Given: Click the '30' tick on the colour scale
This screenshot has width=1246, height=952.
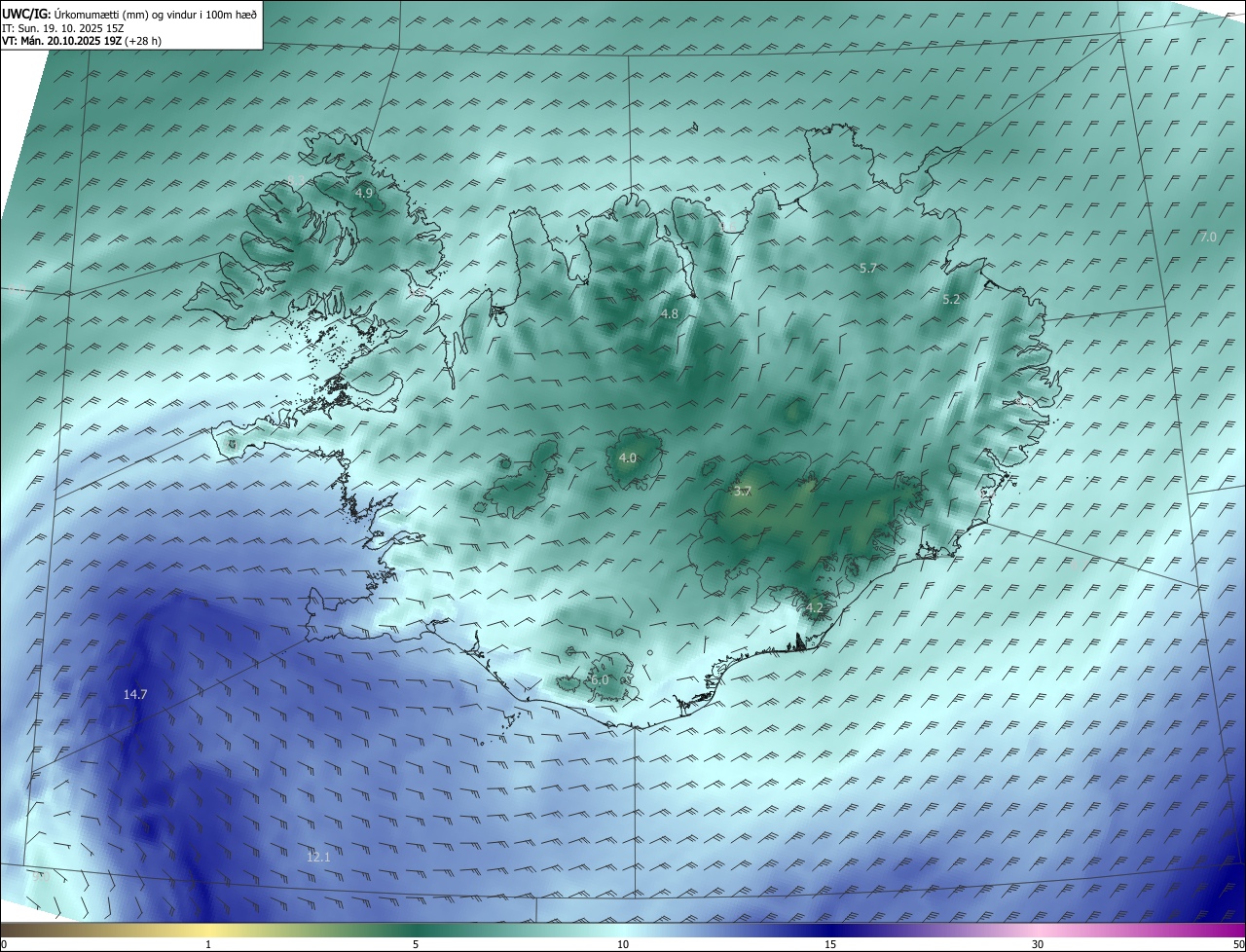Looking at the screenshot, I should [1038, 944].
